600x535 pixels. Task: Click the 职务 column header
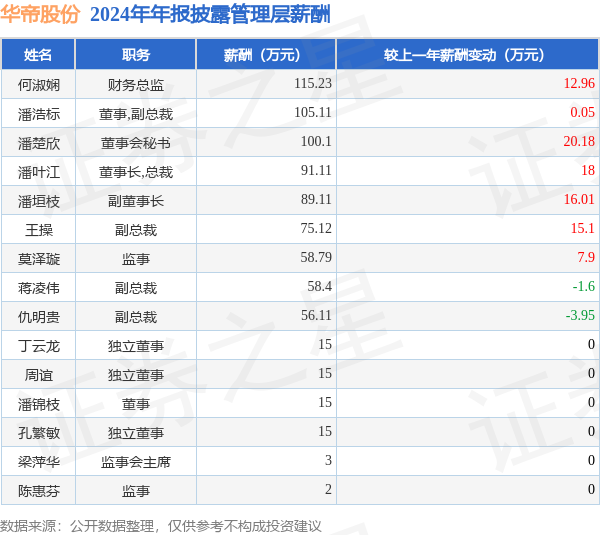136,55
